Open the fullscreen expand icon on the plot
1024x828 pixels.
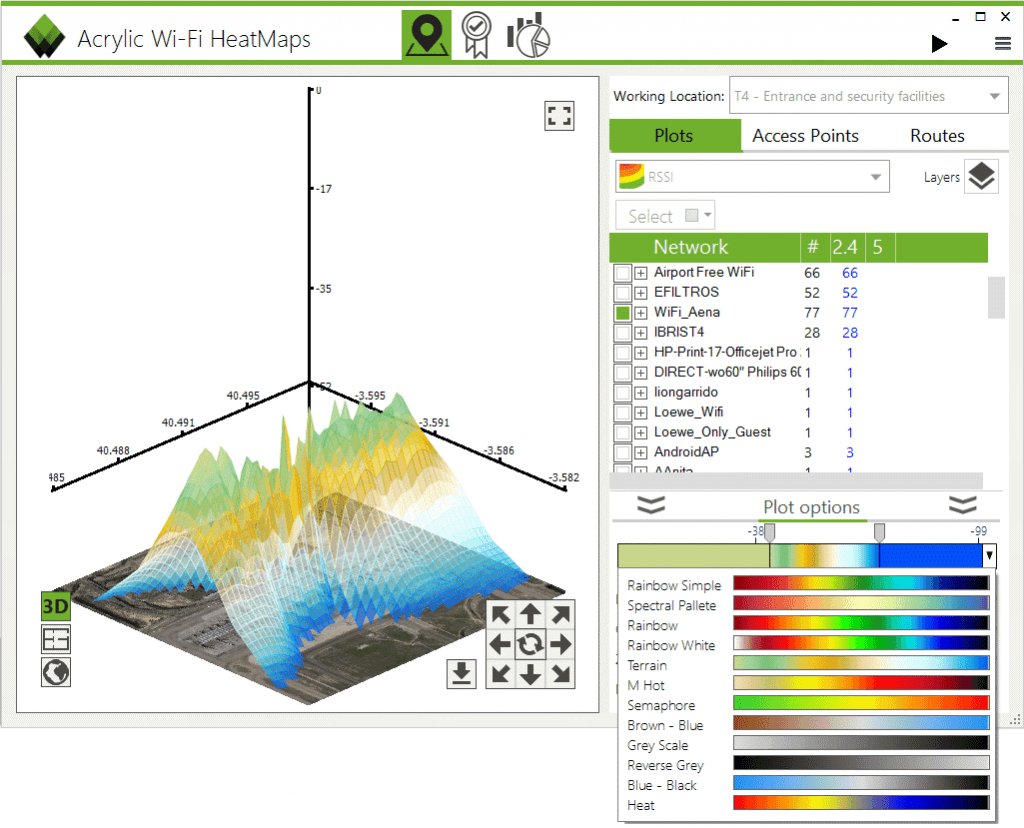point(558,115)
